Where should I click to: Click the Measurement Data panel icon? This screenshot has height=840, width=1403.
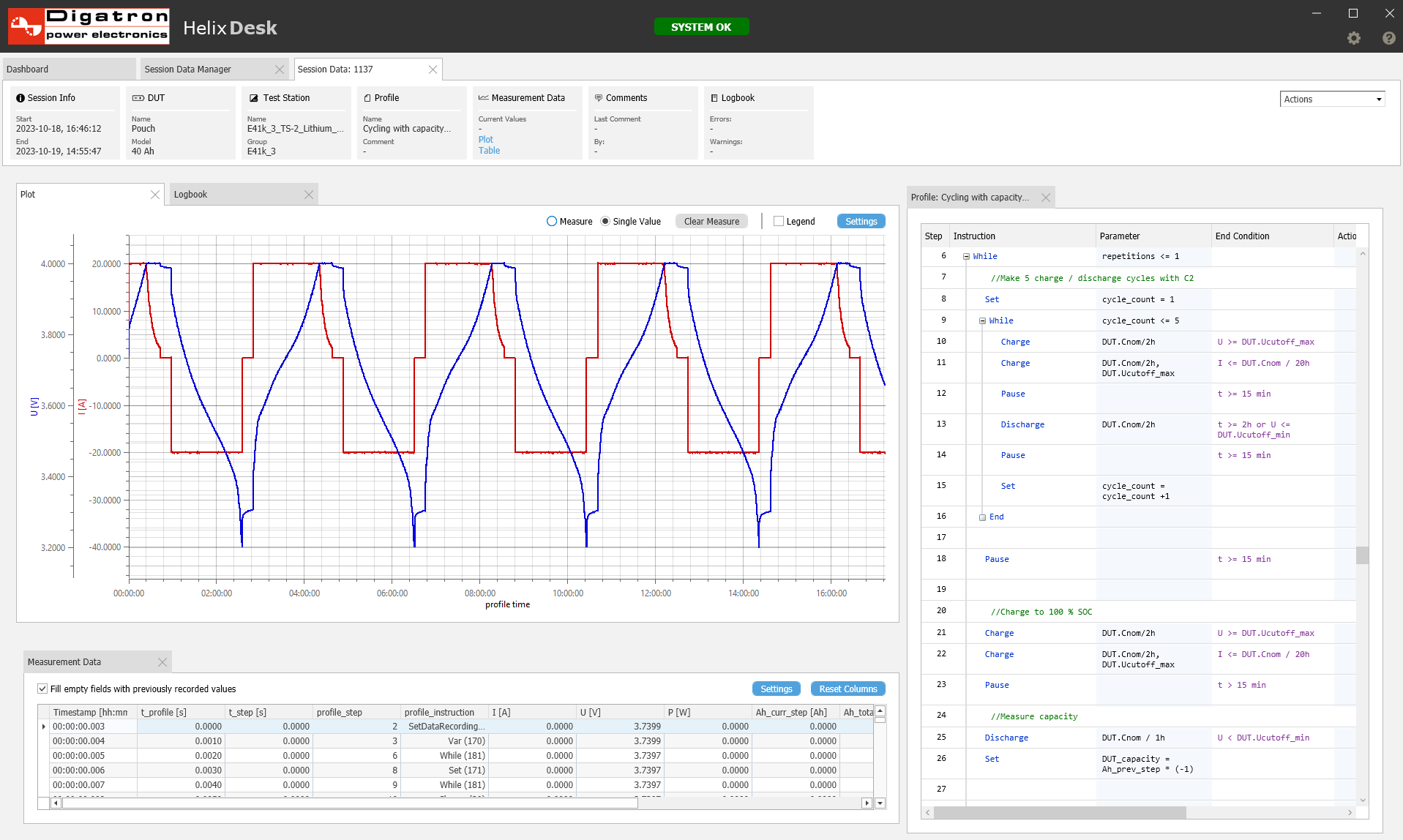[x=484, y=98]
